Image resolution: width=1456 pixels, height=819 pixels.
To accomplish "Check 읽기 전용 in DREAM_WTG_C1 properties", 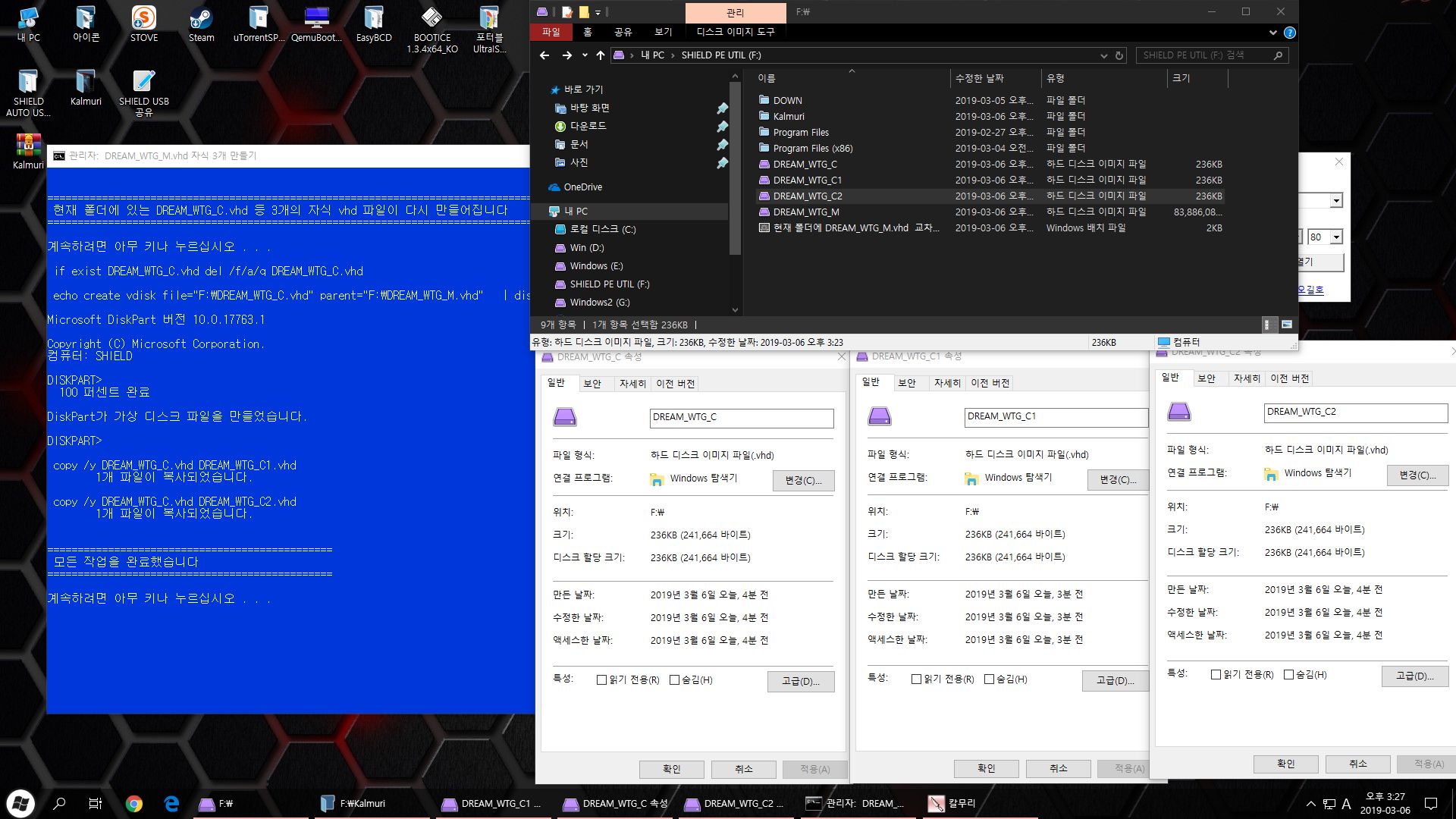I will (916, 679).
